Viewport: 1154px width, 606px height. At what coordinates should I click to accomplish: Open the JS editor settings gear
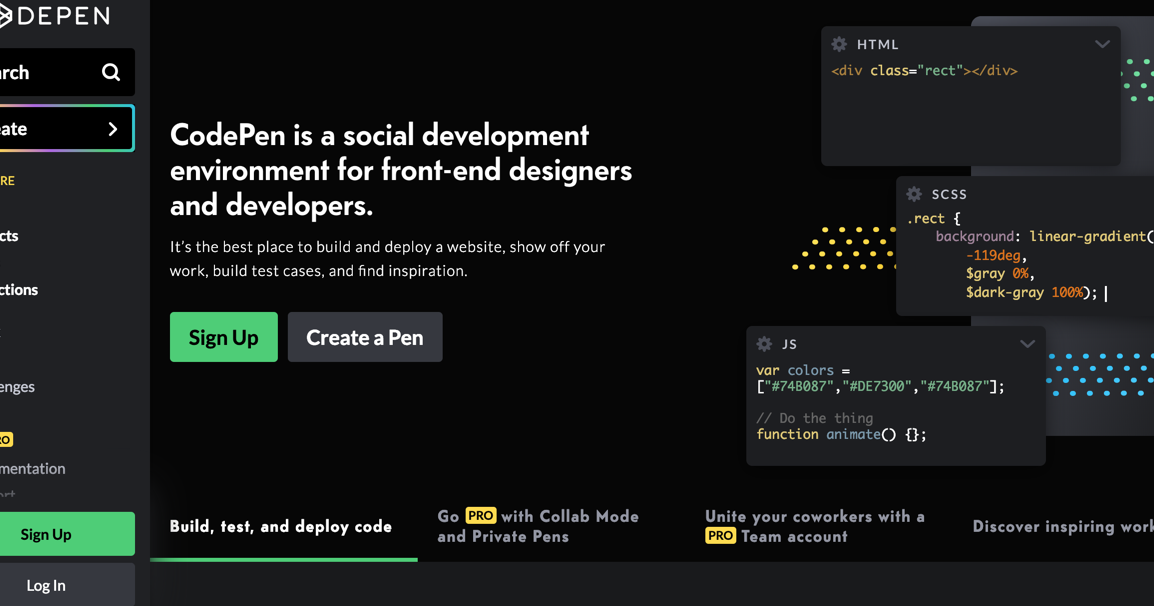763,344
